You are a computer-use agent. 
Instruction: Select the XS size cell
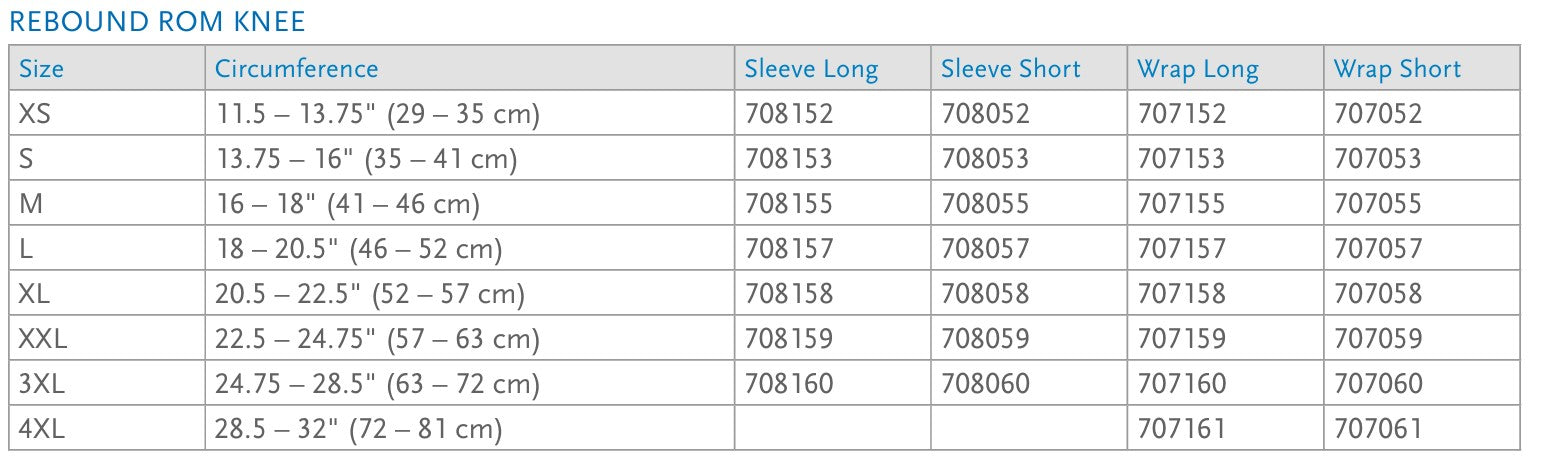34,115
